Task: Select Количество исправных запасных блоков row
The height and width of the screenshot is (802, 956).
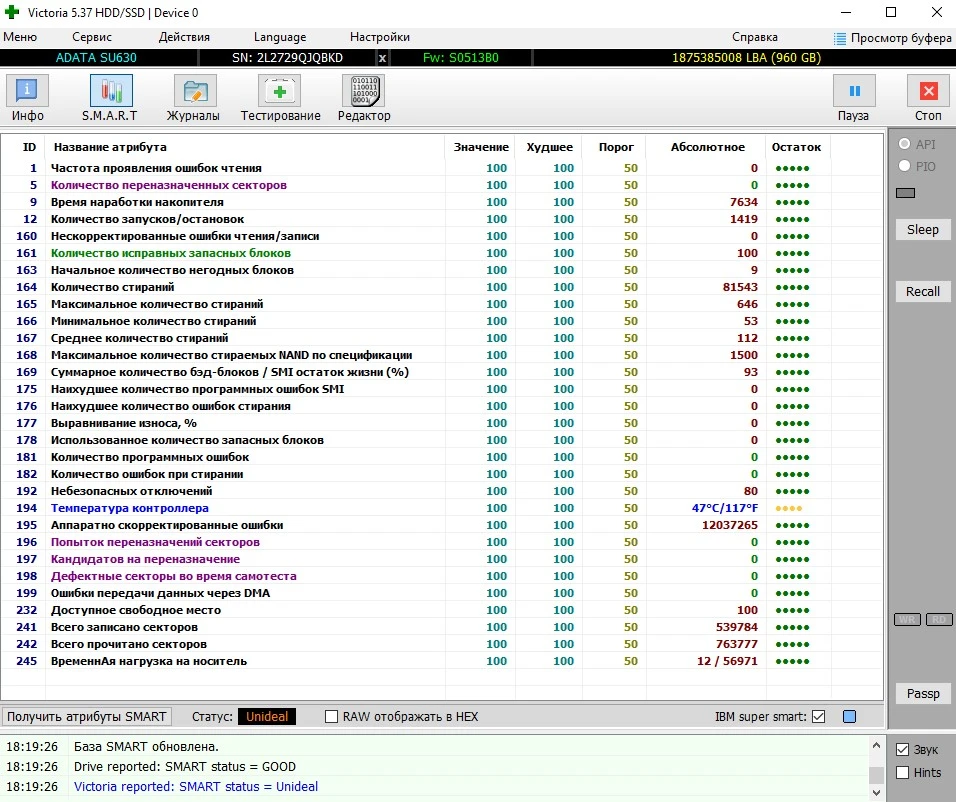Action: click(441, 253)
